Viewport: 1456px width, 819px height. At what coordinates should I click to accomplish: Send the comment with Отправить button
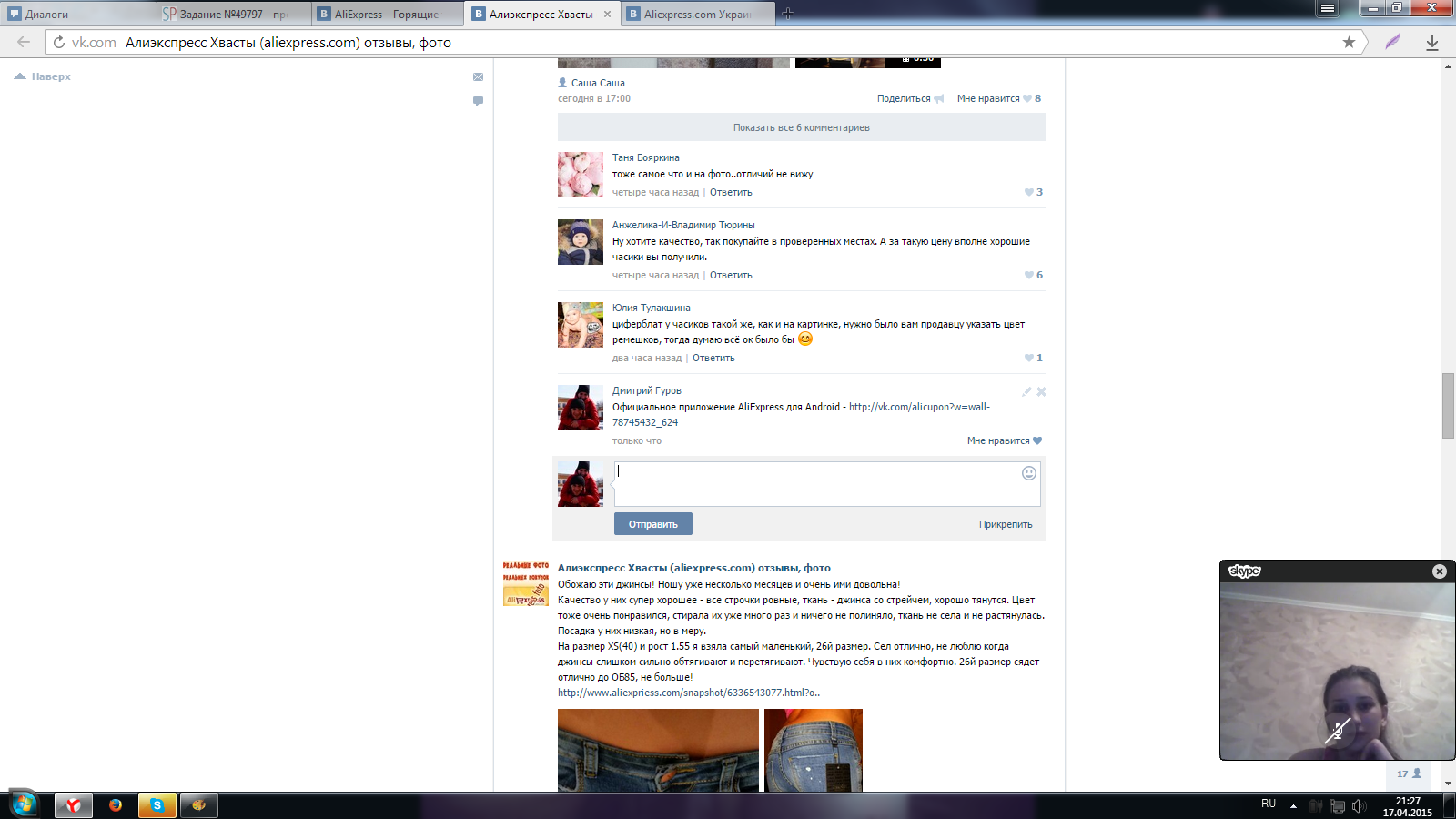tap(653, 524)
